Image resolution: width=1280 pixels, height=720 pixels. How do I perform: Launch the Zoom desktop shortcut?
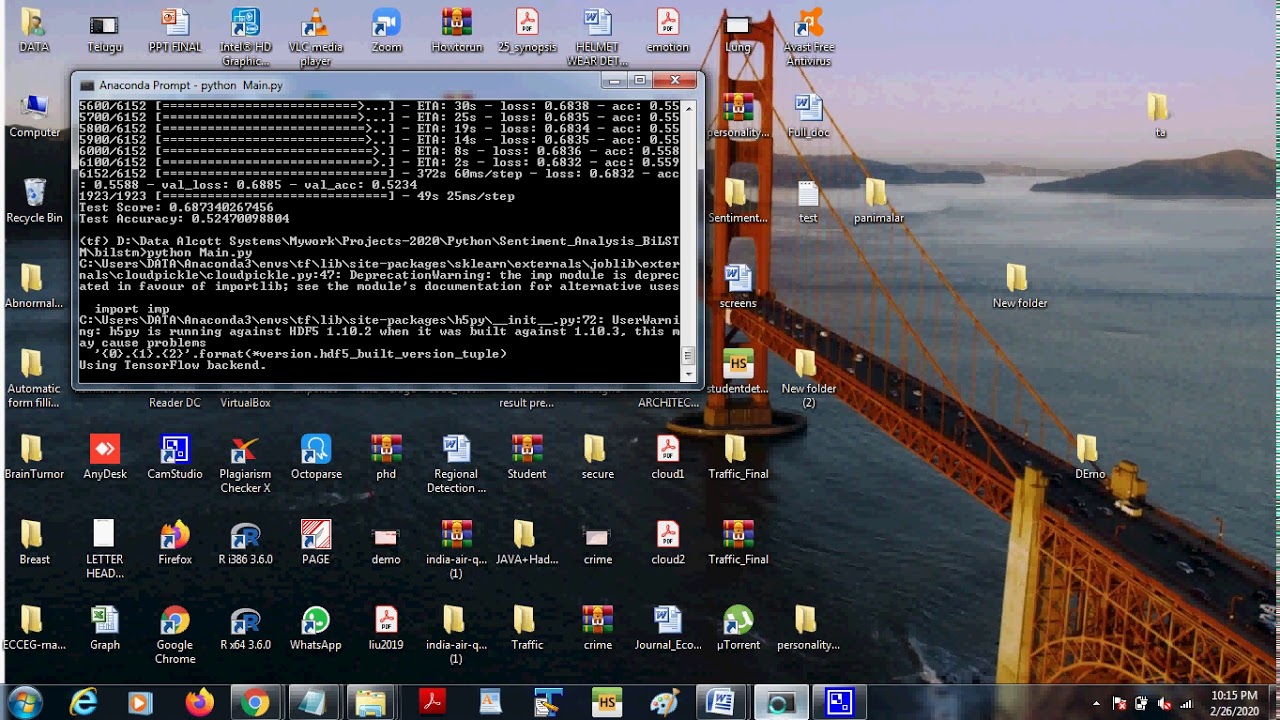pyautogui.click(x=386, y=31)
